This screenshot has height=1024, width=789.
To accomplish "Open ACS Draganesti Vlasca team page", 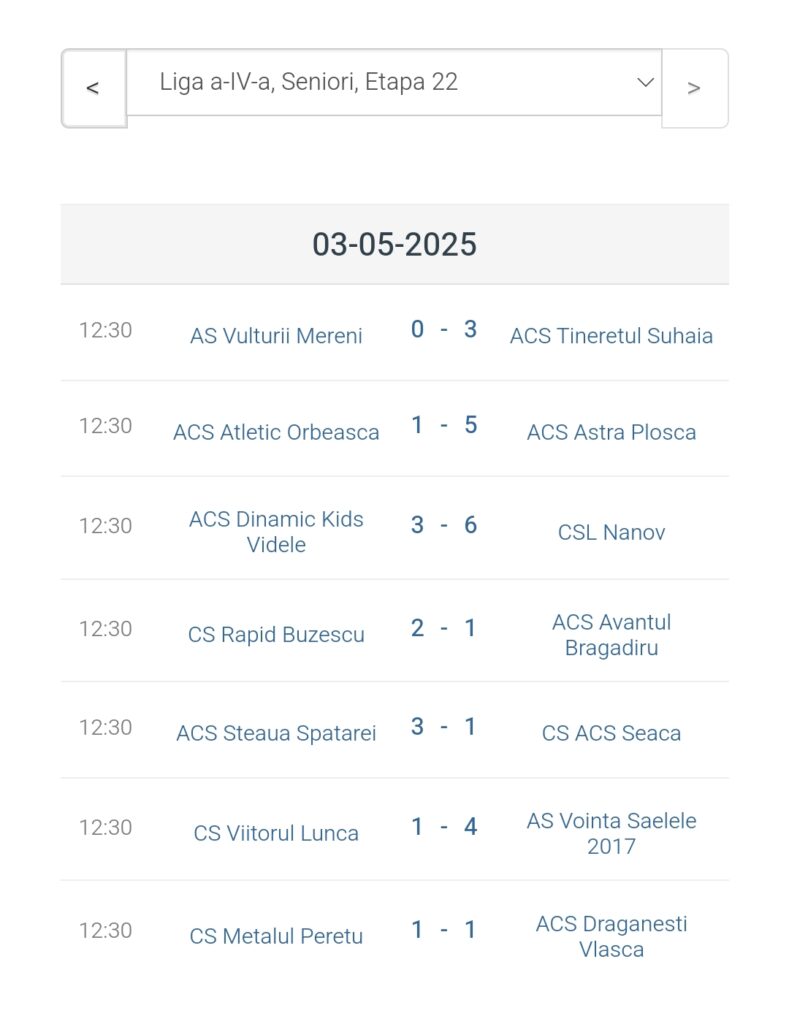I will click(611, 936).
